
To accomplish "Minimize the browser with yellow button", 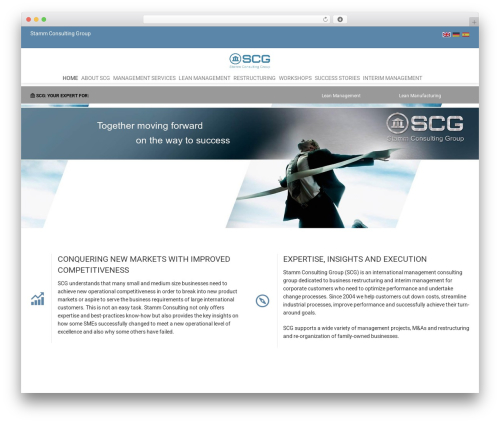I will [36, 19].
